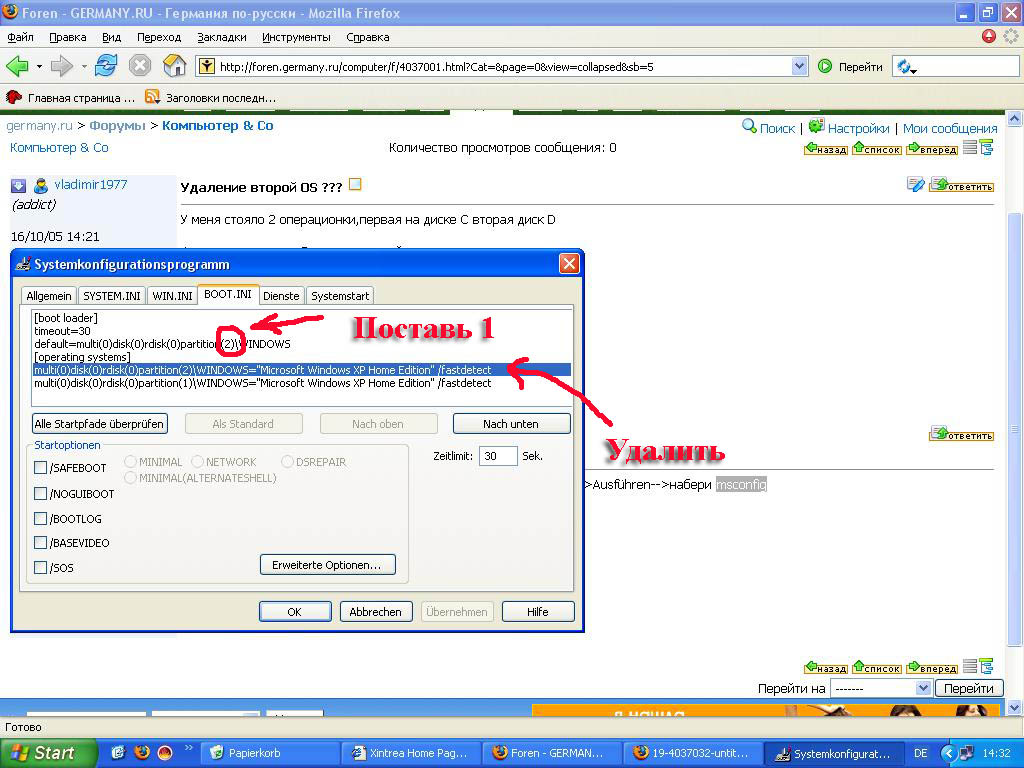Open the address bar URL dropdown
Image resolution: width=1024 pixels, height=768 pixels.
pyautogui.click(x=799, y=66)
